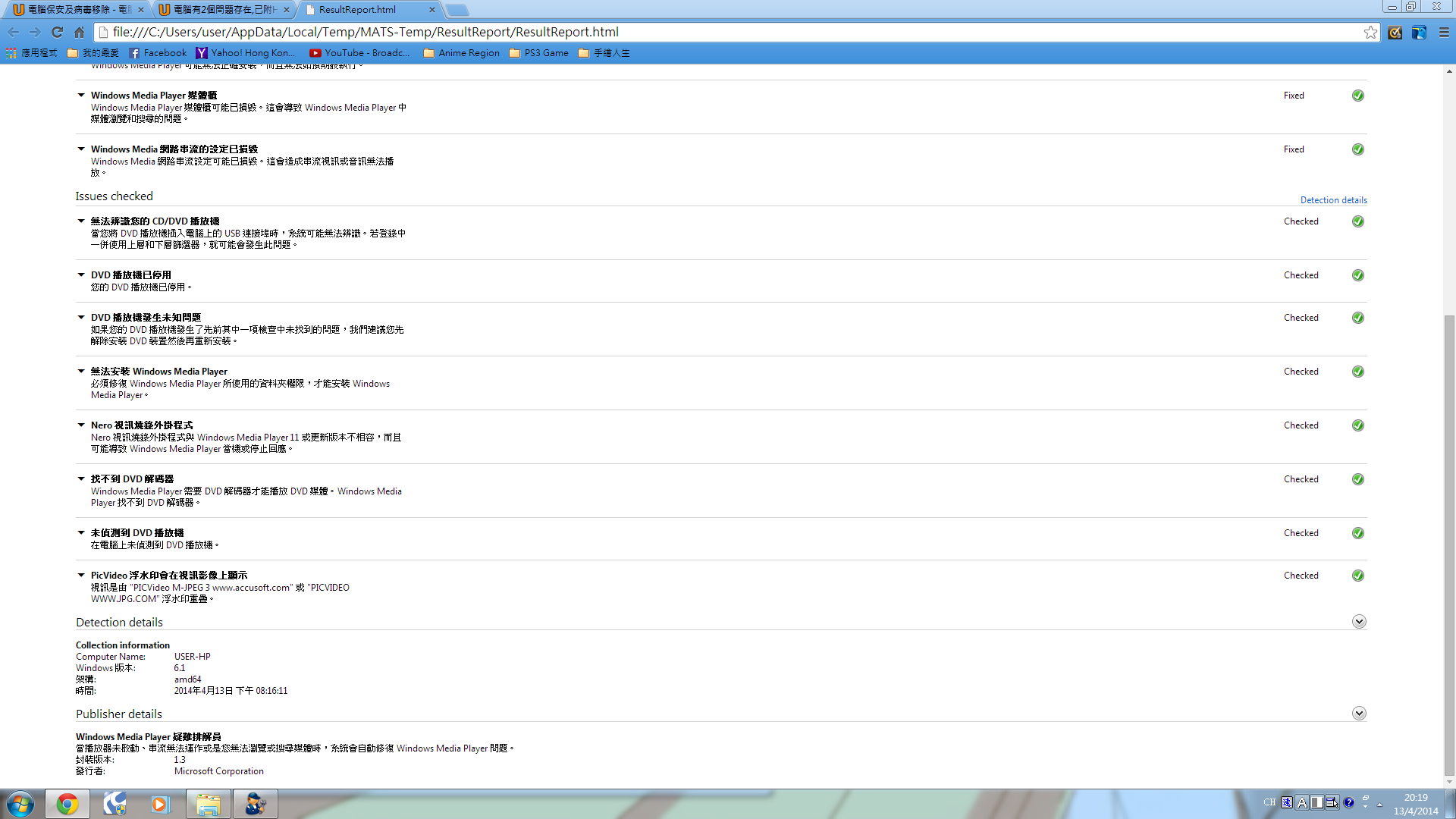The width and height of the screenshot is (1456, 819).
Task: Open the Yahoo! Hong Kong bookmark
Action: coord(246,53)
